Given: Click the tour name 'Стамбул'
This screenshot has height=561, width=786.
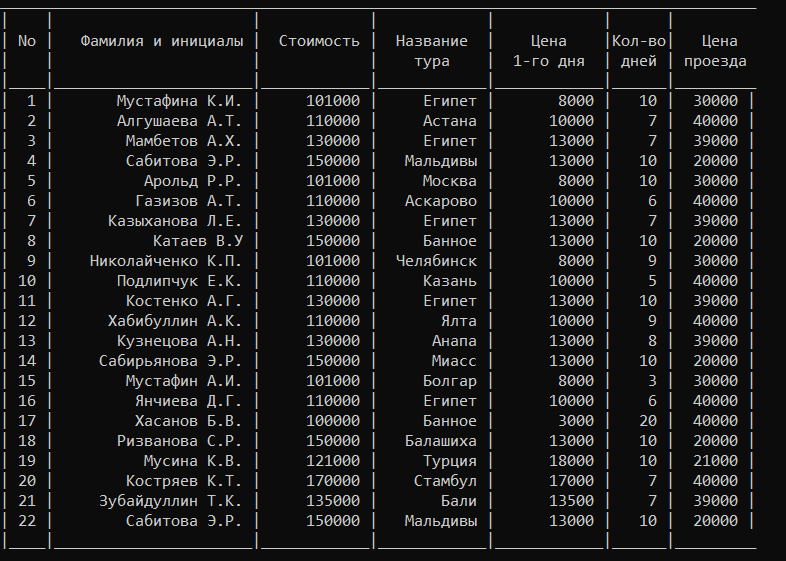Looking at the screenshot, I should [445, 481].
